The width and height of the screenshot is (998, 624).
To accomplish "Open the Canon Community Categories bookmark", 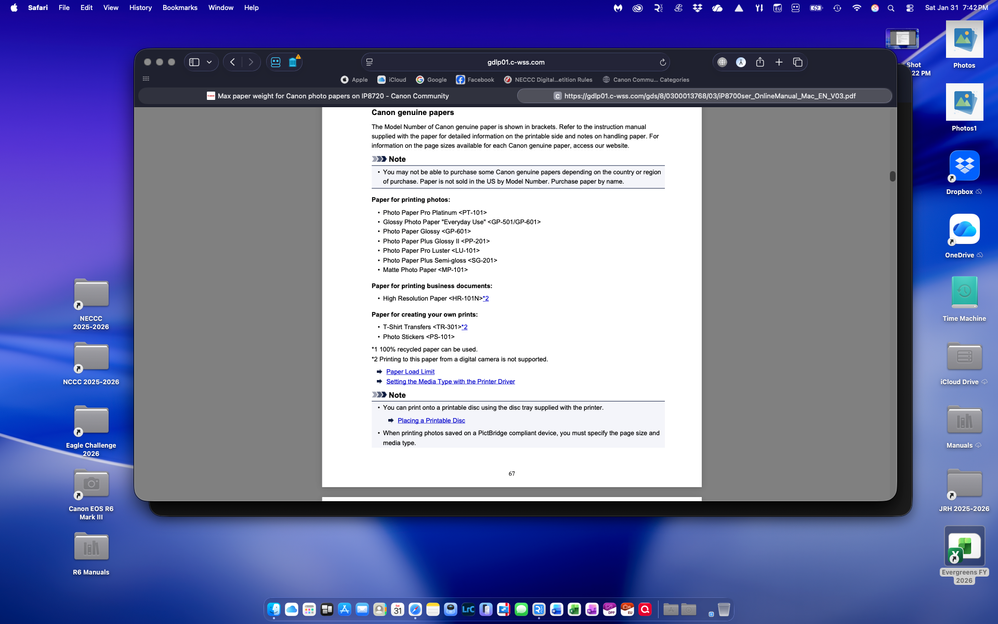I will tap(646, 80).
